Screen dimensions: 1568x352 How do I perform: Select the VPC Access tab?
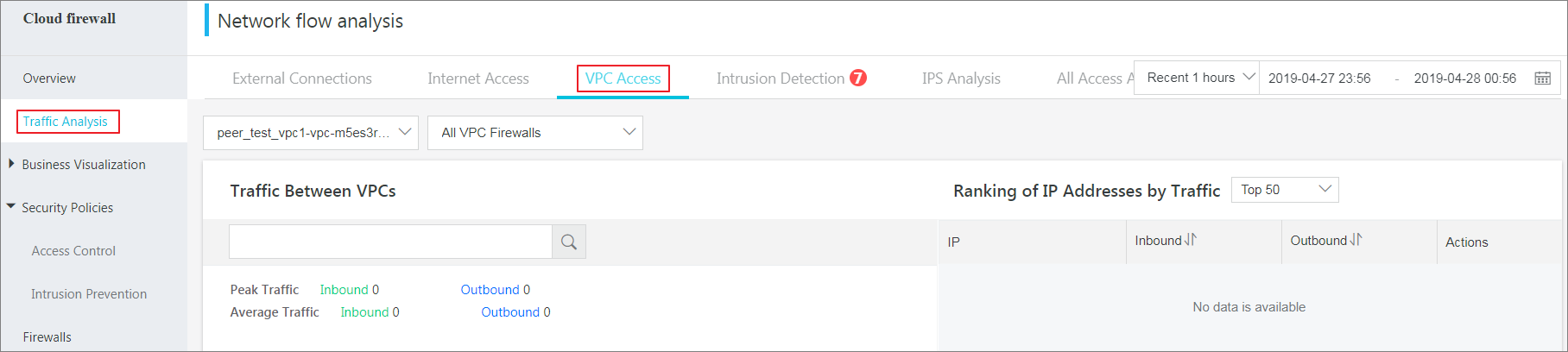tap(623, 79)
